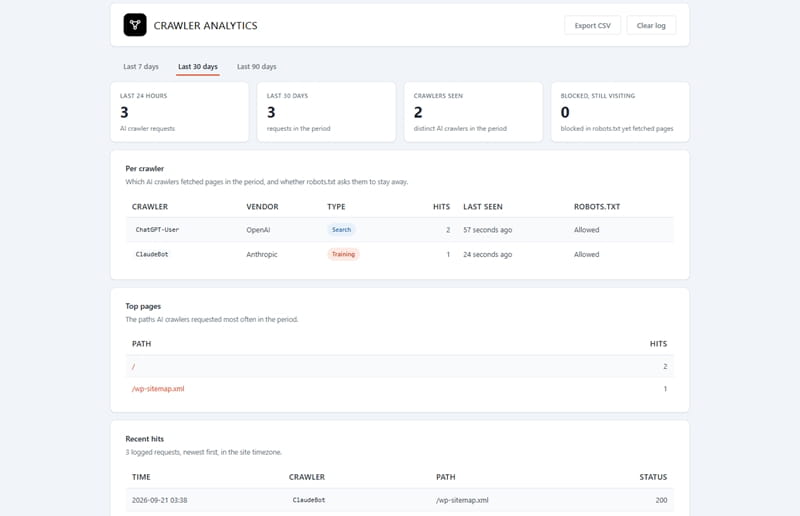Screen dimensions: 800x516
Task: Click the Blocked, Still Visiting card
Action: pyautogui.click(x=620, y=112)
